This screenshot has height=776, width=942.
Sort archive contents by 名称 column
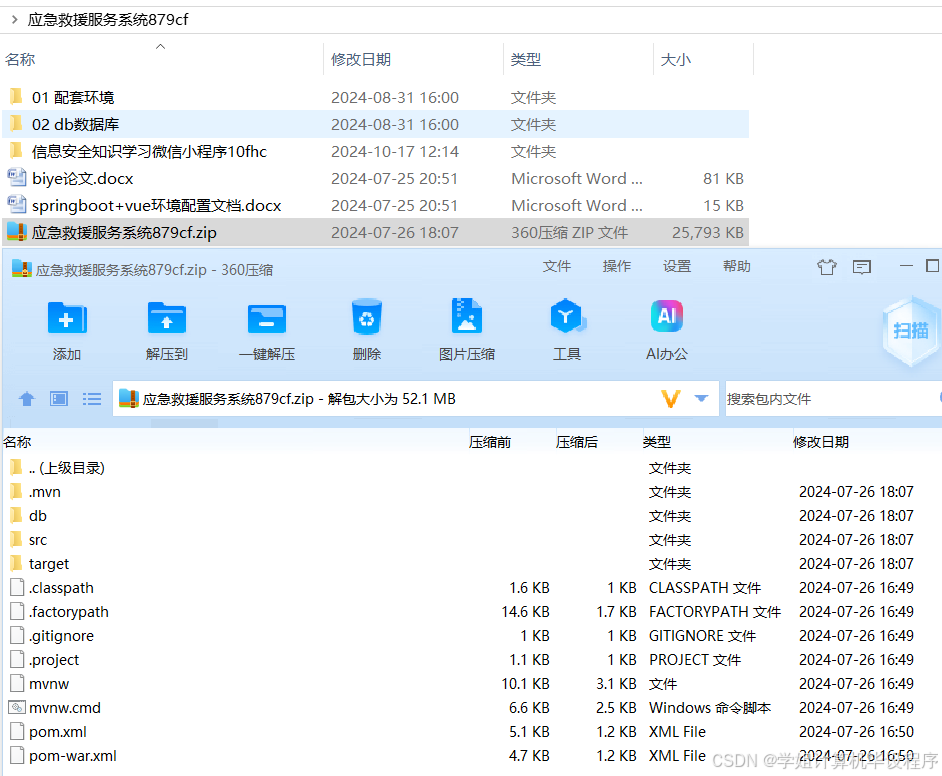[x=27, y=441]
